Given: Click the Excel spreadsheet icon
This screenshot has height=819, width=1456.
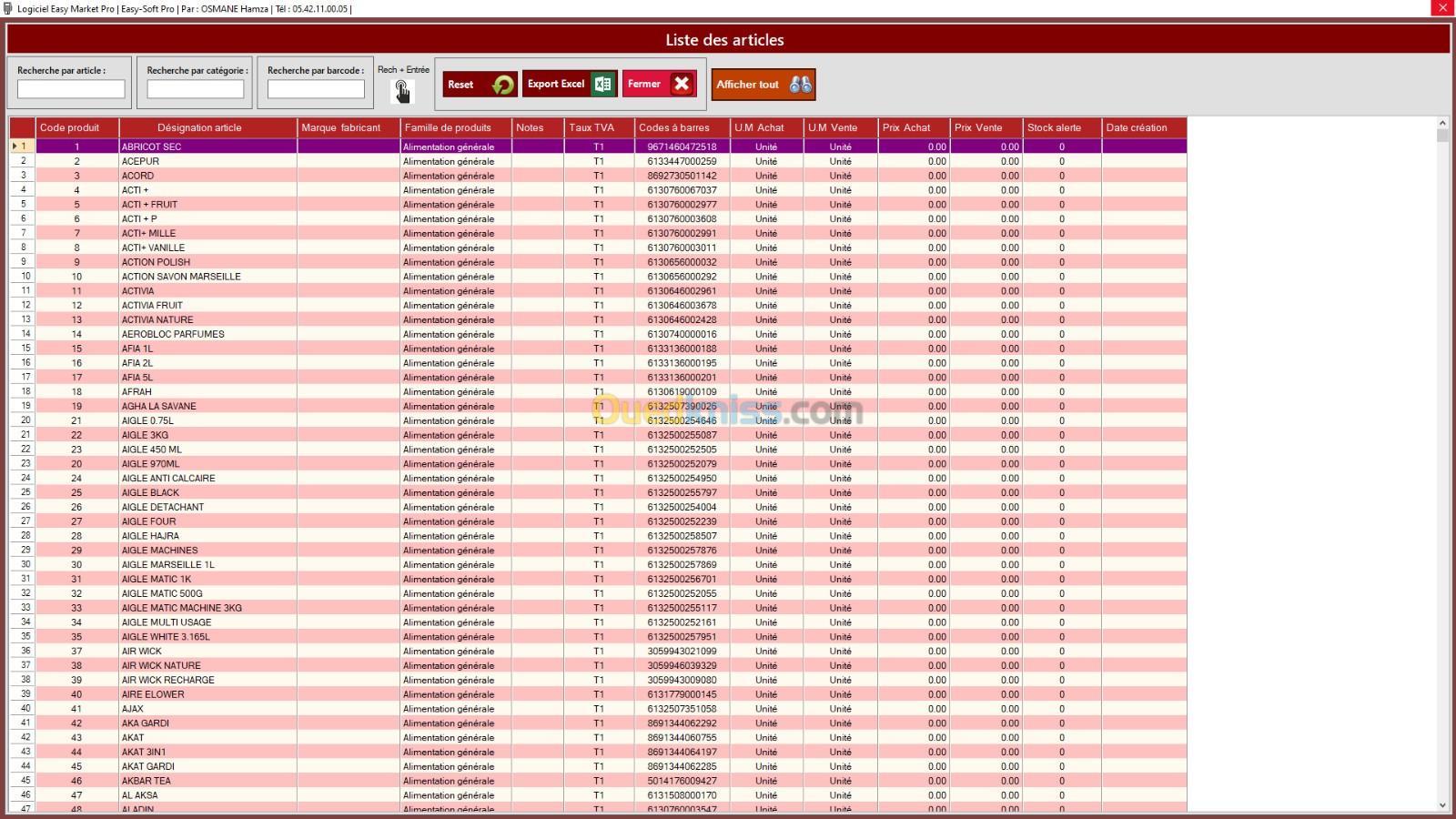Looking at the screenshot, I should pyautogui.click(x=602, y=84).
